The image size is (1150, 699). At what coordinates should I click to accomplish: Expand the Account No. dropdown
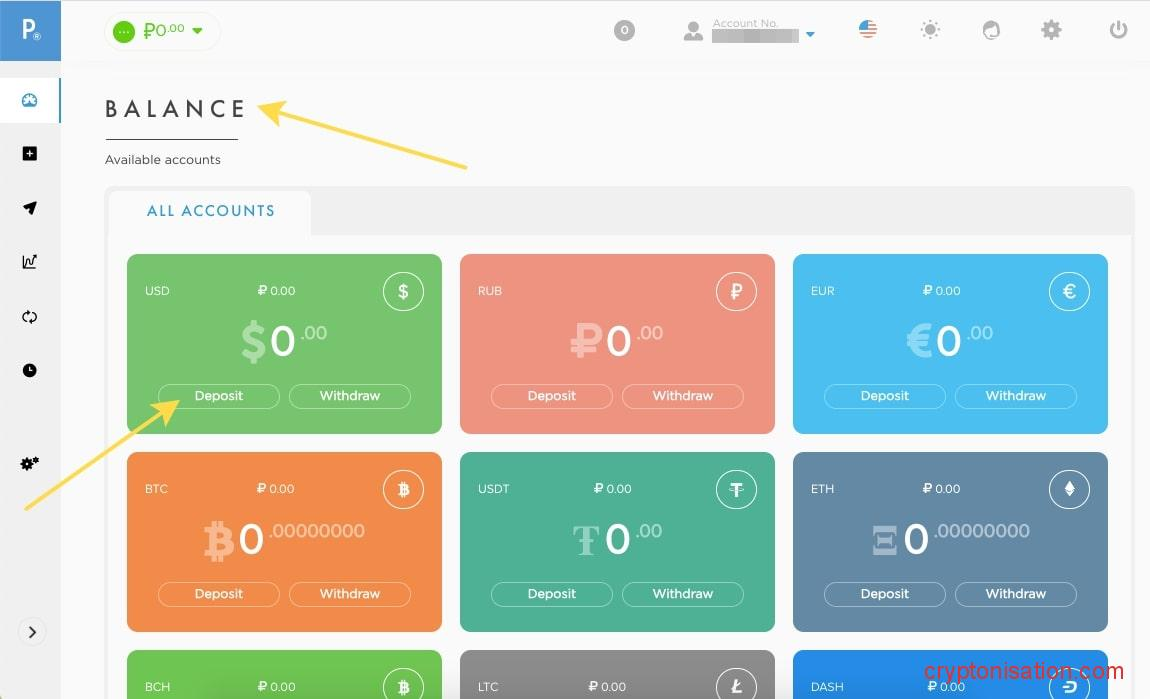coord(809,35)
